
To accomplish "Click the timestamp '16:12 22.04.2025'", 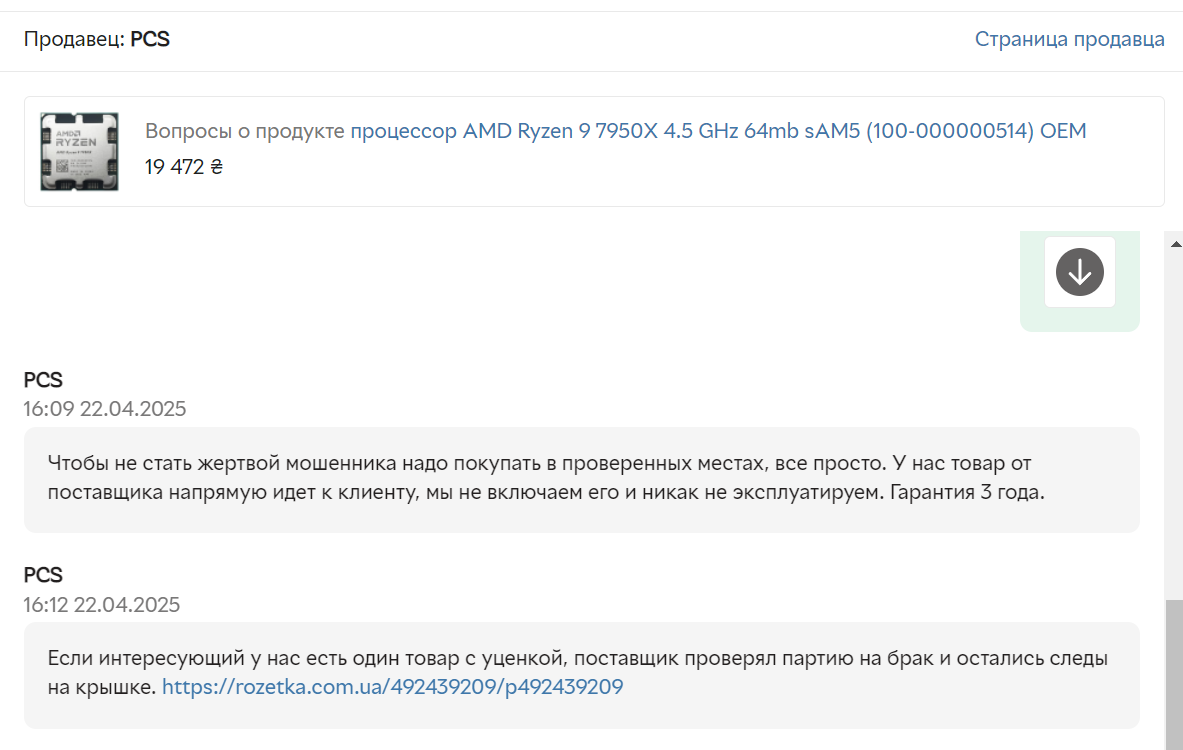I will point(102,605).
